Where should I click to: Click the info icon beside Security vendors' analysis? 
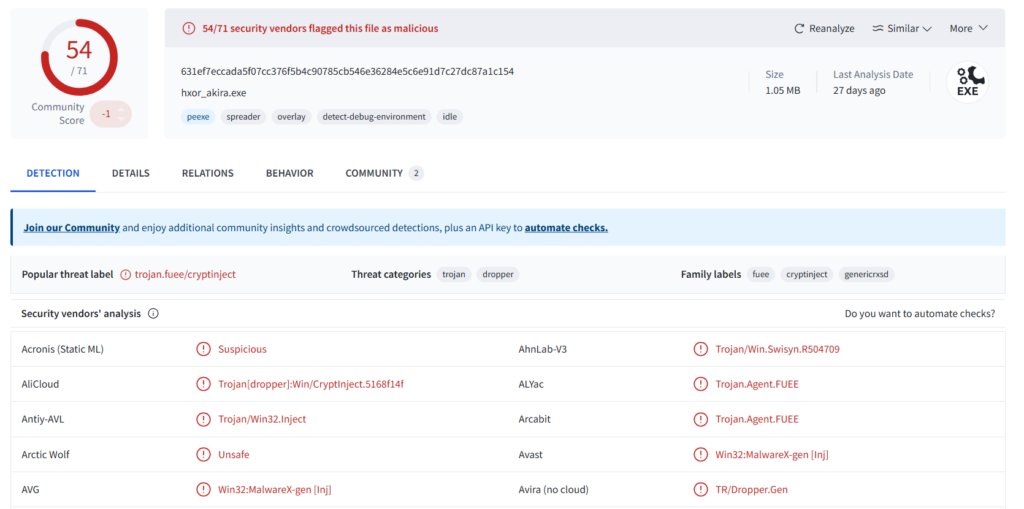153,314
